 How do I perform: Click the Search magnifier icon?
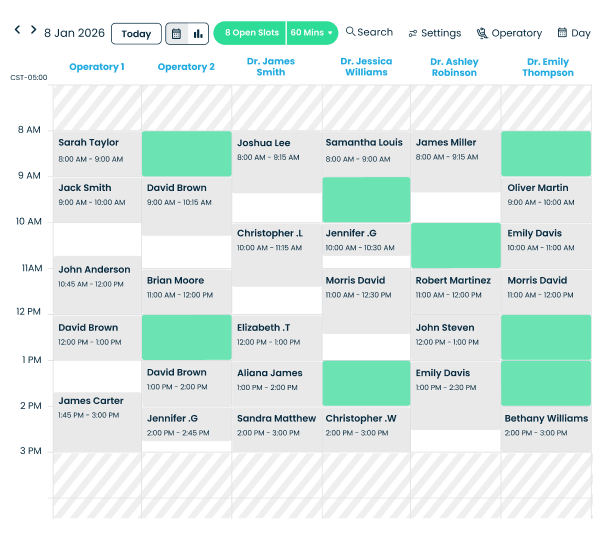click(351, 32)
